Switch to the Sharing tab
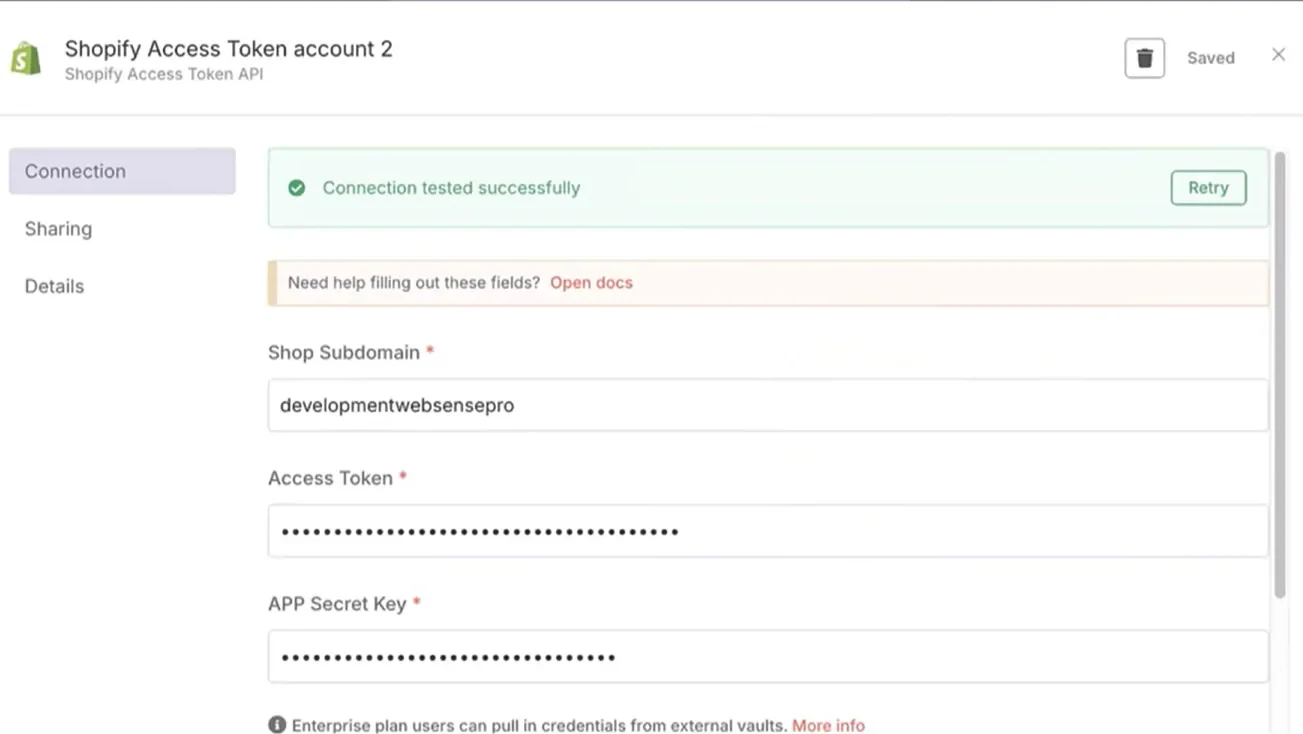The height and width of the screenshot is (734, 1303). tap(58, 229)
